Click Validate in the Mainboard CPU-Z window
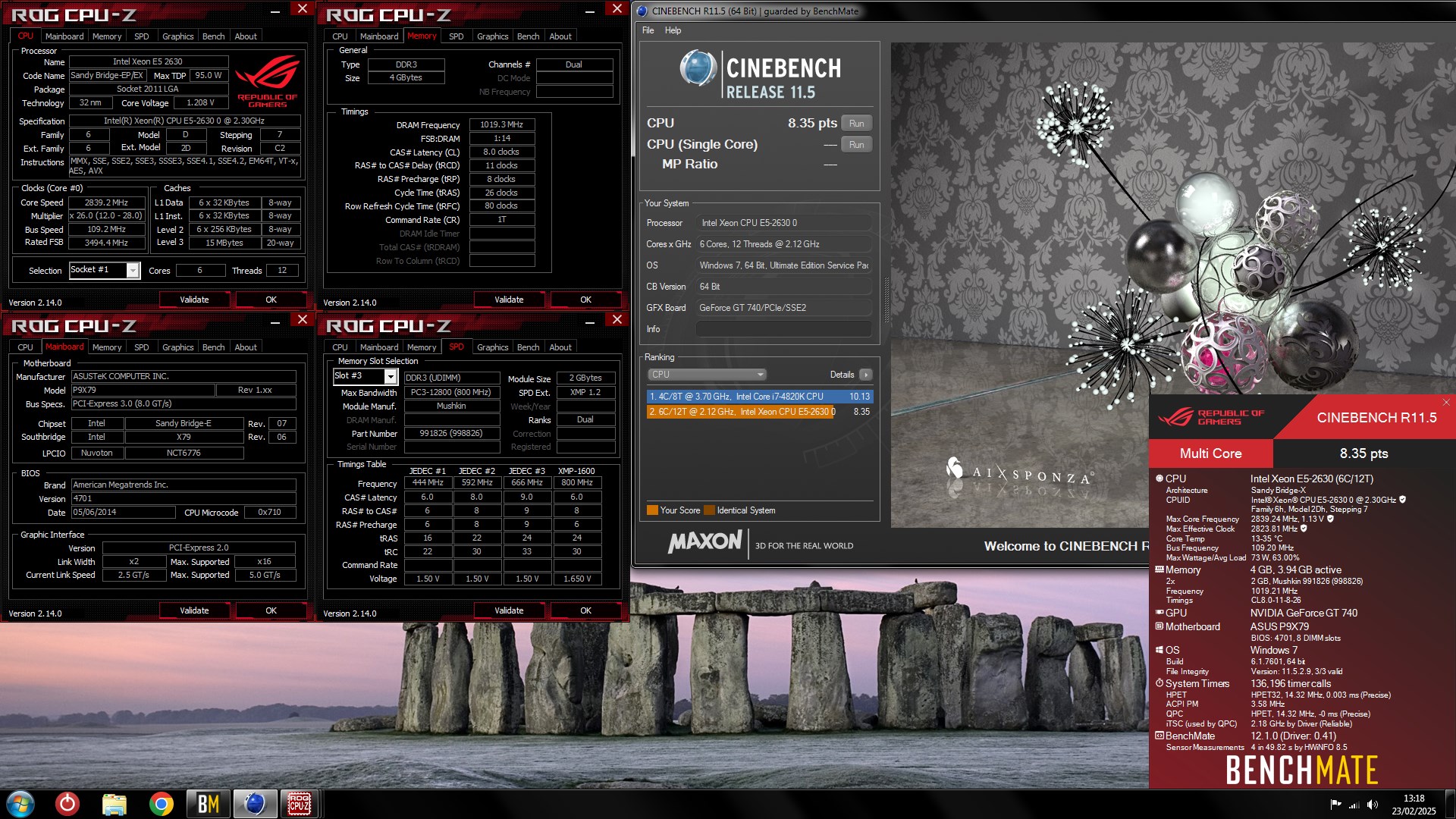 (194, 610)
